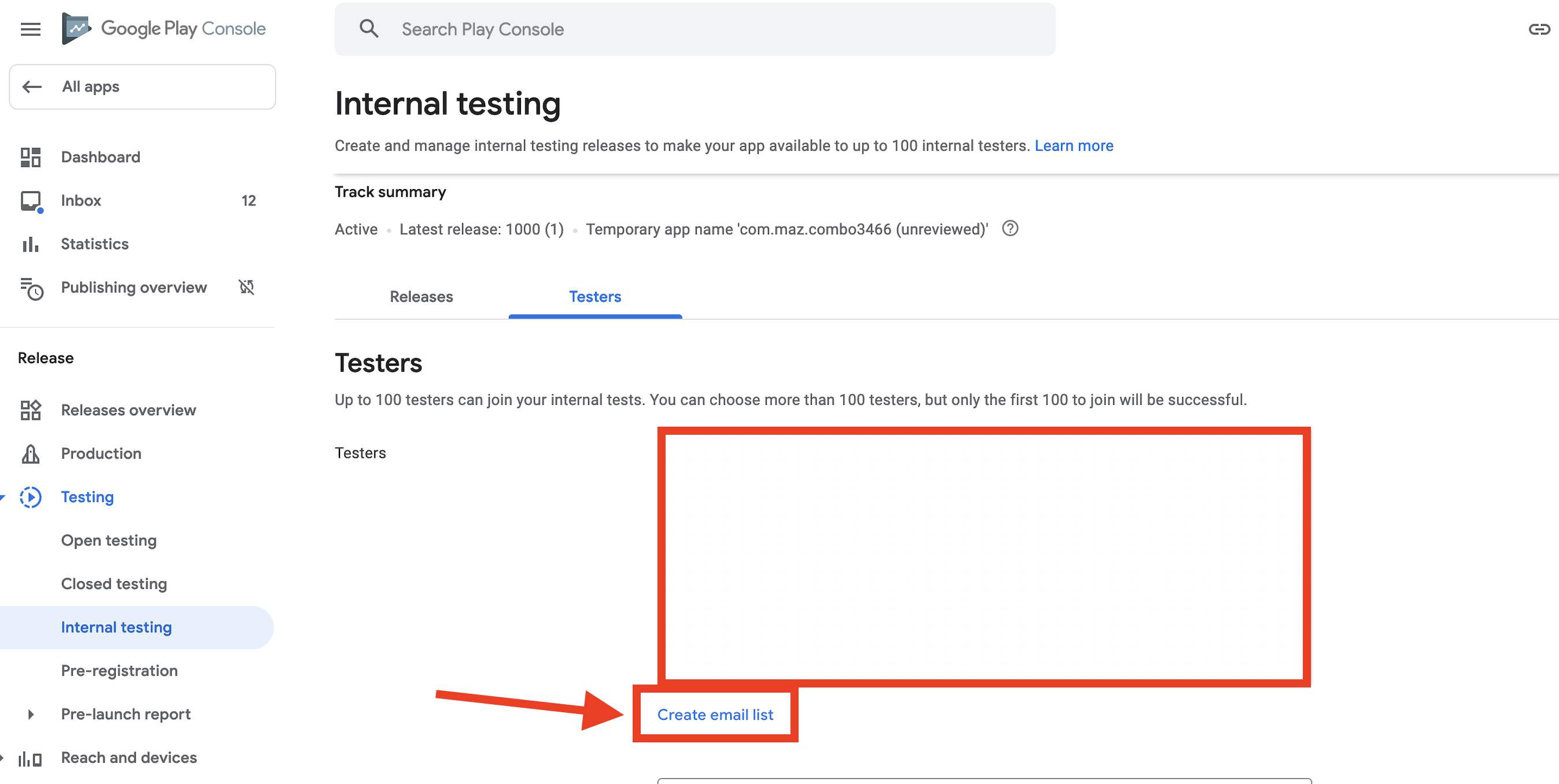
Task: Click the Production icon in sidebar
Action: [30, 454]
